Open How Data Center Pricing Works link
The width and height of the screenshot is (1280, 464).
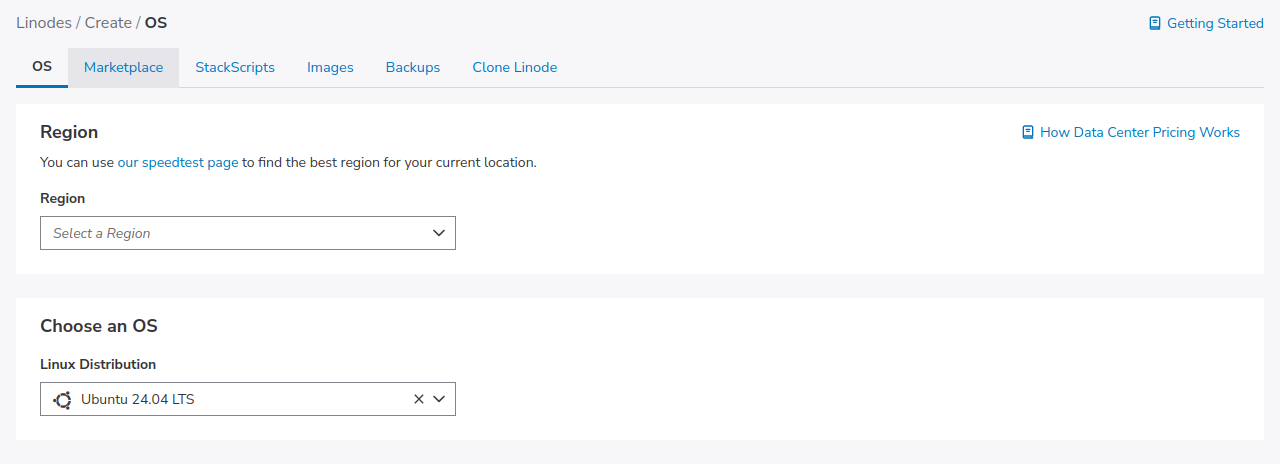coord(1139,132)
